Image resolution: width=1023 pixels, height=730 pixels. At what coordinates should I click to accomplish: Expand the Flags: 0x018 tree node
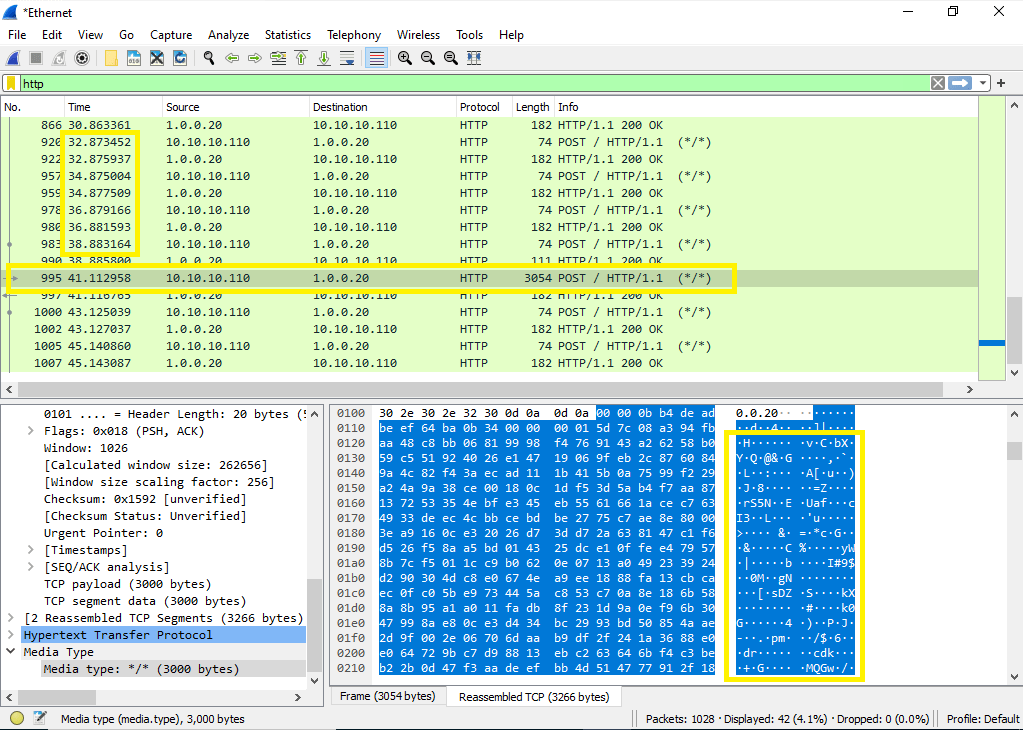point(31,431)
